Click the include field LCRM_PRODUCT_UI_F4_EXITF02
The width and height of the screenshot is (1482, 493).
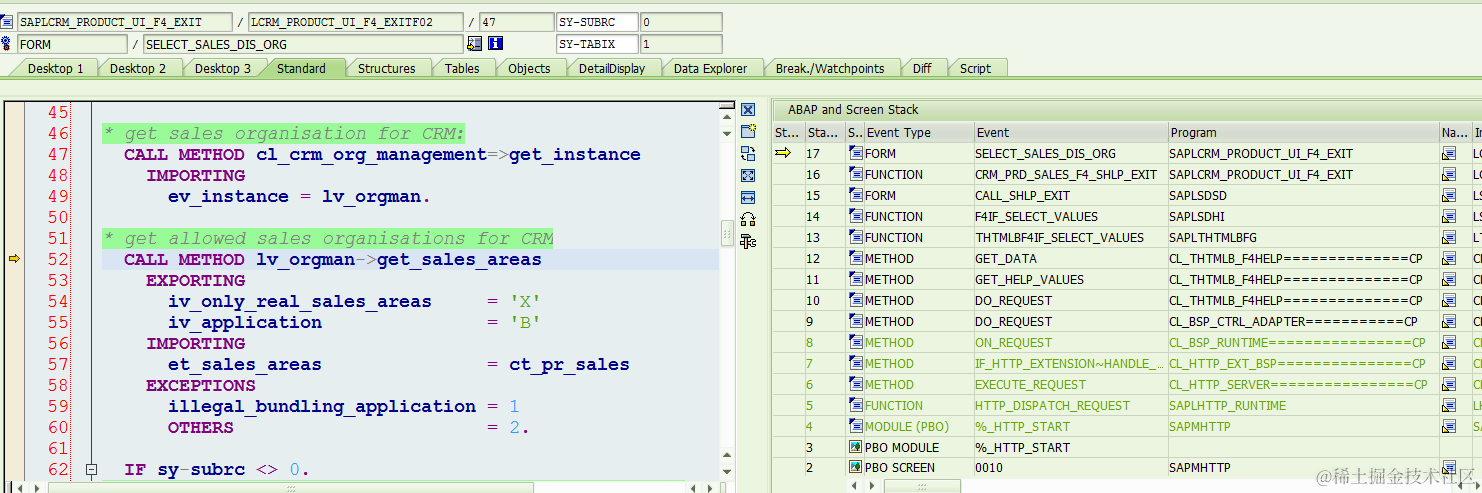[356, 22]
